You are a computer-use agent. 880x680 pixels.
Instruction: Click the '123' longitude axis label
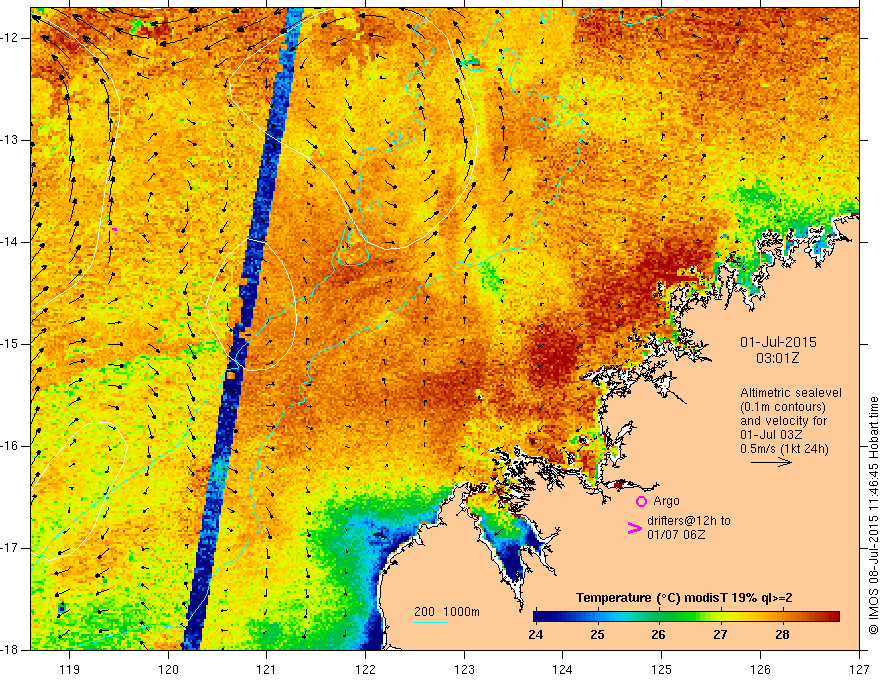(464, 669)
